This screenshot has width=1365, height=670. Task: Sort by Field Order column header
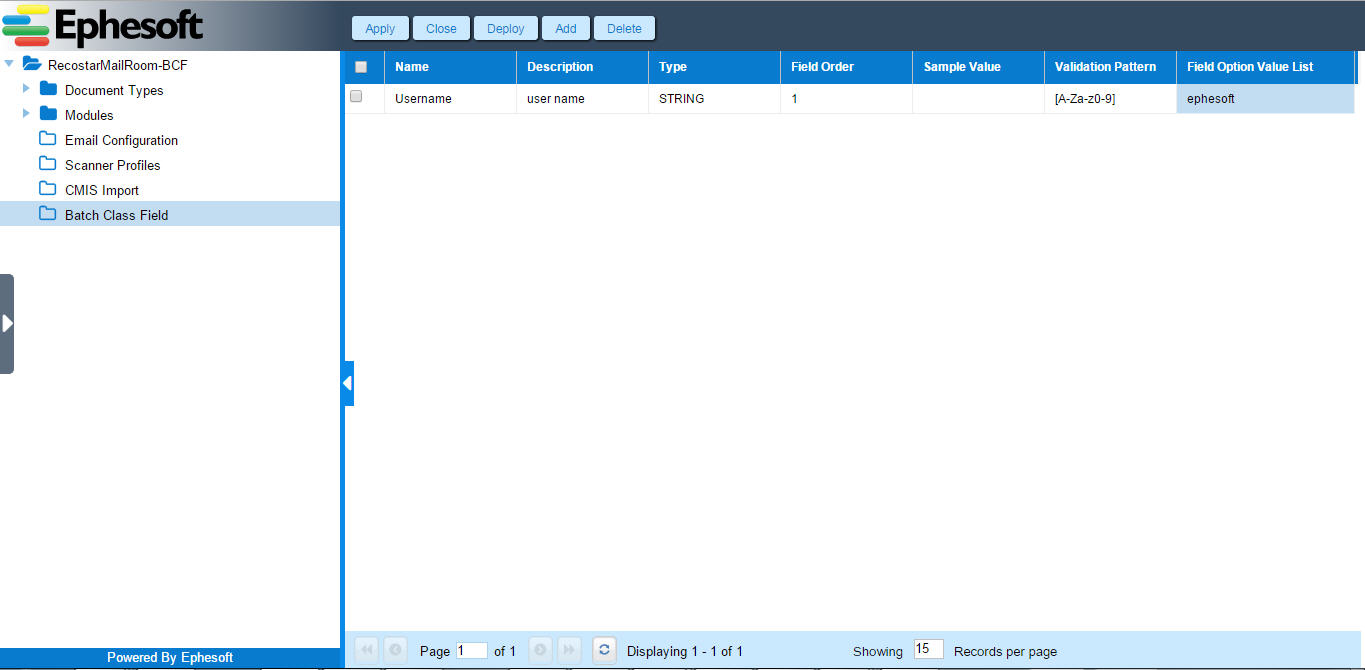click(x=846, y=67)
